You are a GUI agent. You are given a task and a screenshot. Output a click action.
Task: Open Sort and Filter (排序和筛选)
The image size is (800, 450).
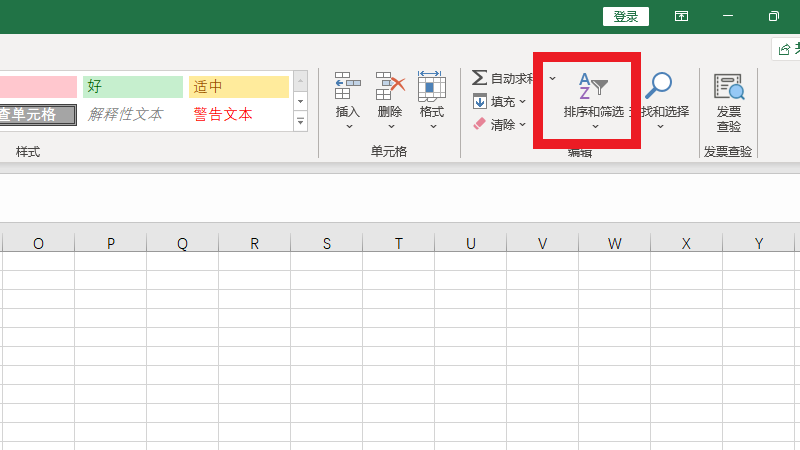pyautogui.click(x=593, y=89)
